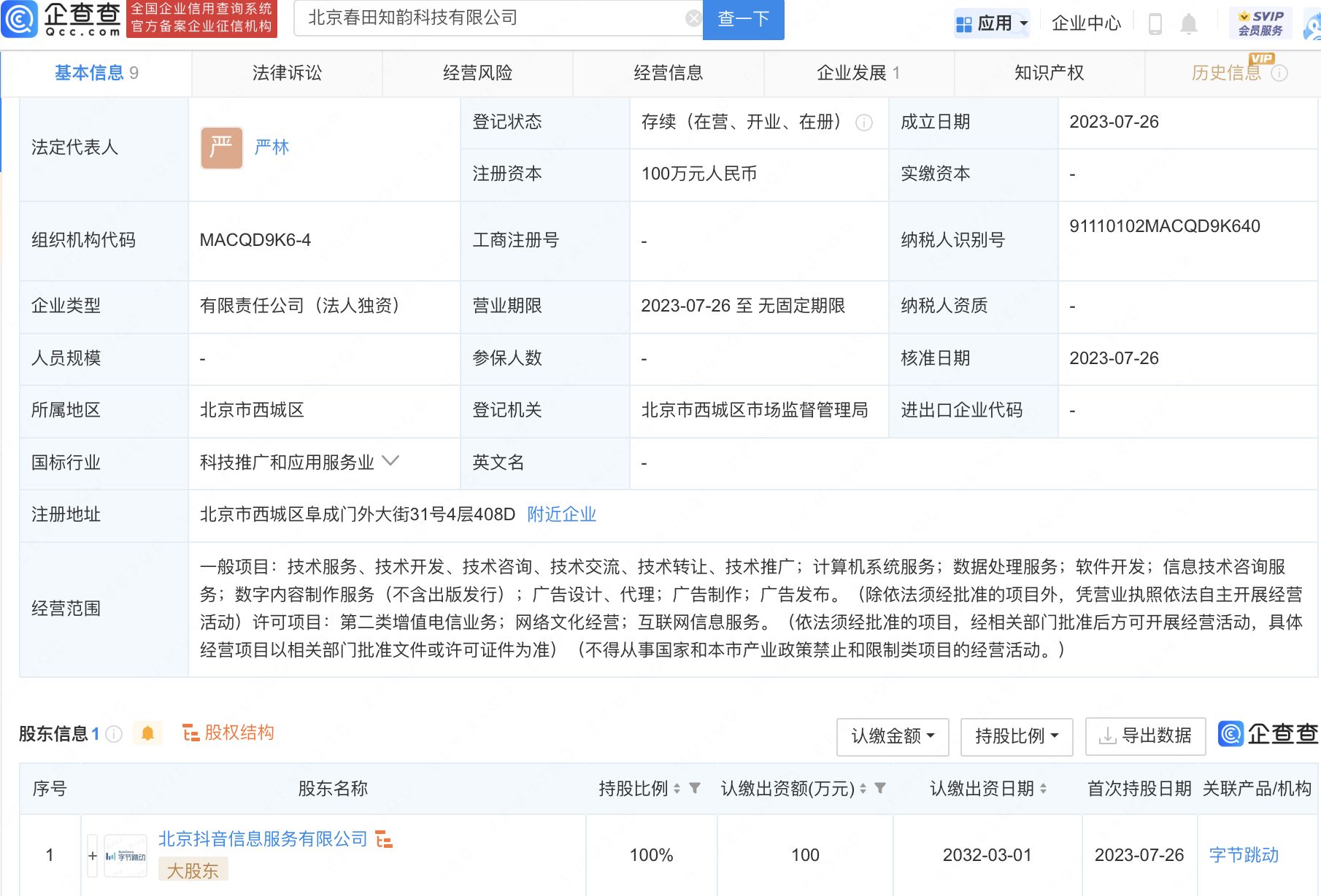Screen dimensions: 1321x896
Task: Click the Qcc logo in the header
Action: coord(61,19)
